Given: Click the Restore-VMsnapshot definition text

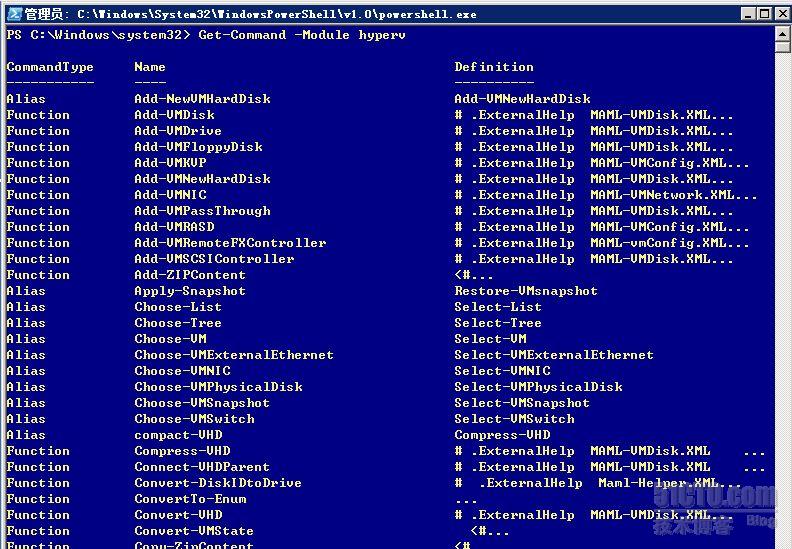Looking at the screenshot, I should coord(526,291).
